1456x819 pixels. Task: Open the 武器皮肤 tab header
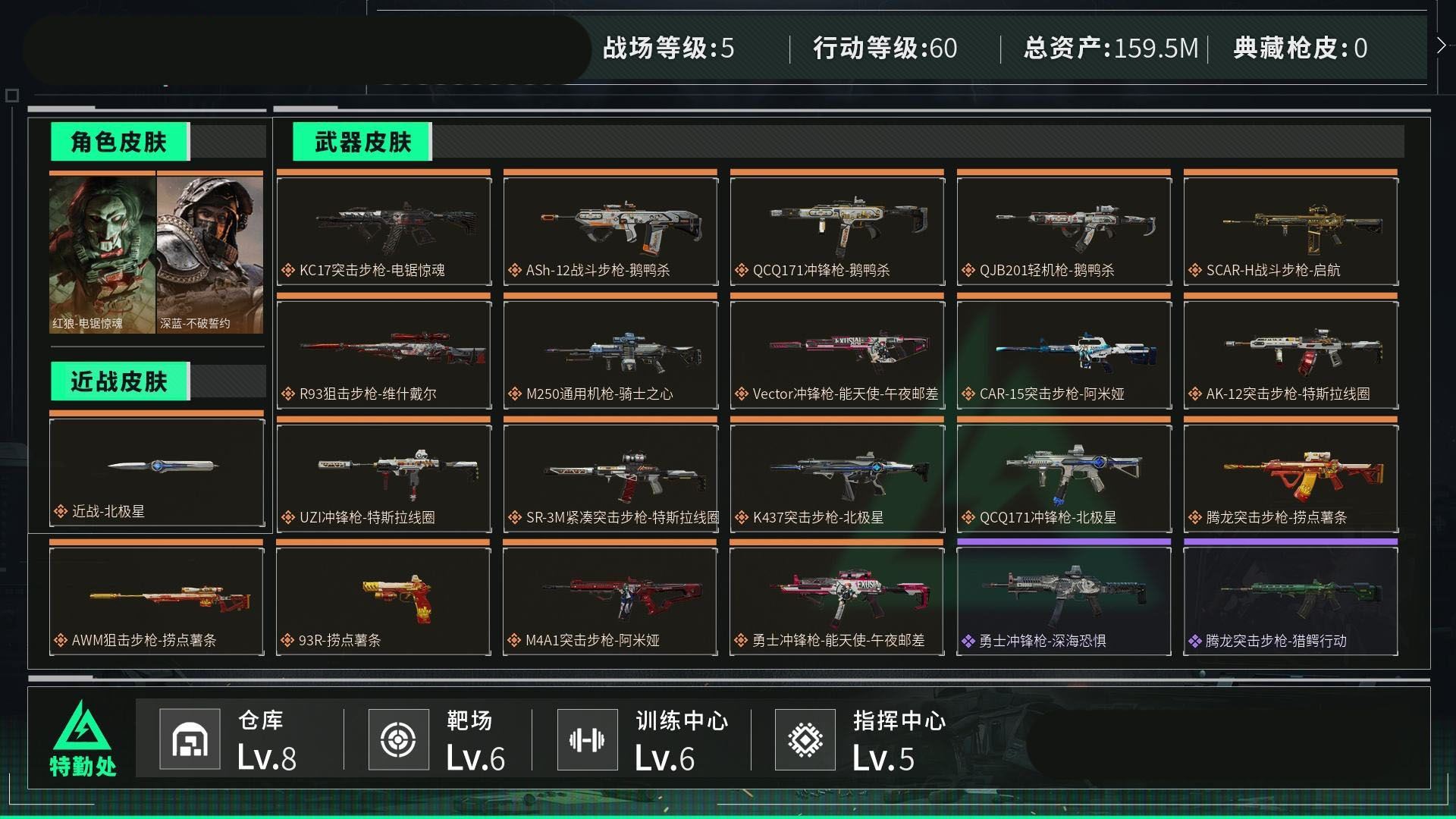click(362, 141)
